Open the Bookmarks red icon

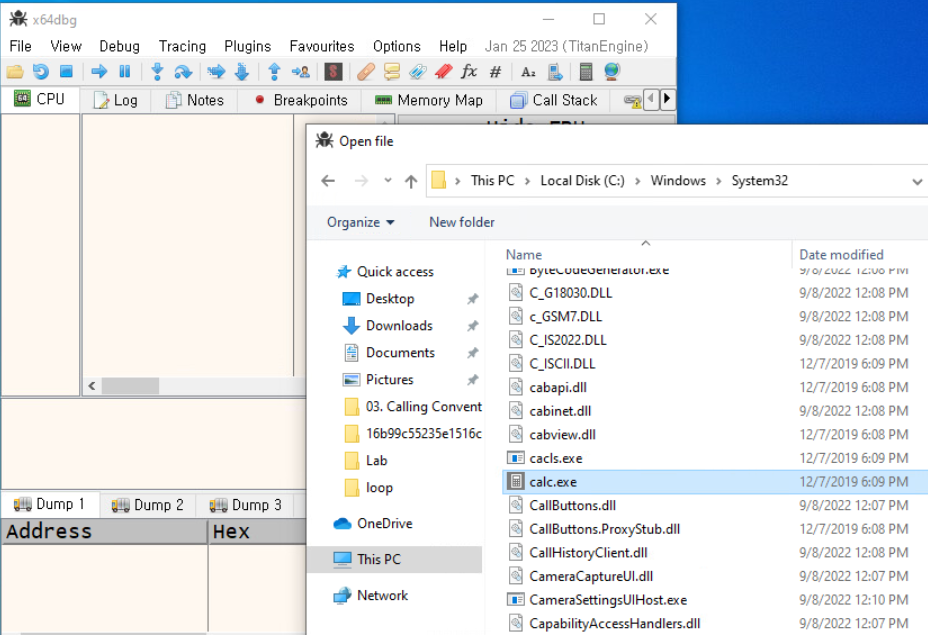click(x=443, y=72)
